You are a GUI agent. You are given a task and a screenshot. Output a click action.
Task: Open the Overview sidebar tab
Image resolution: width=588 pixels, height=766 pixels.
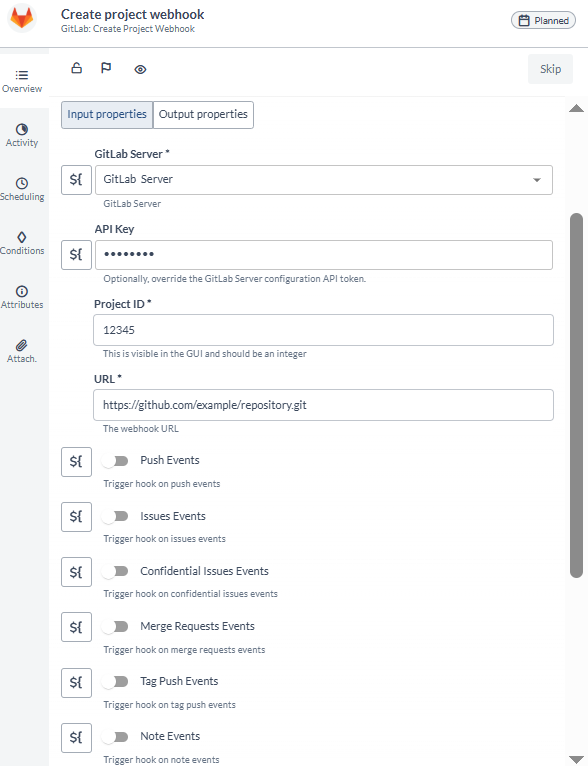point(22,81)
